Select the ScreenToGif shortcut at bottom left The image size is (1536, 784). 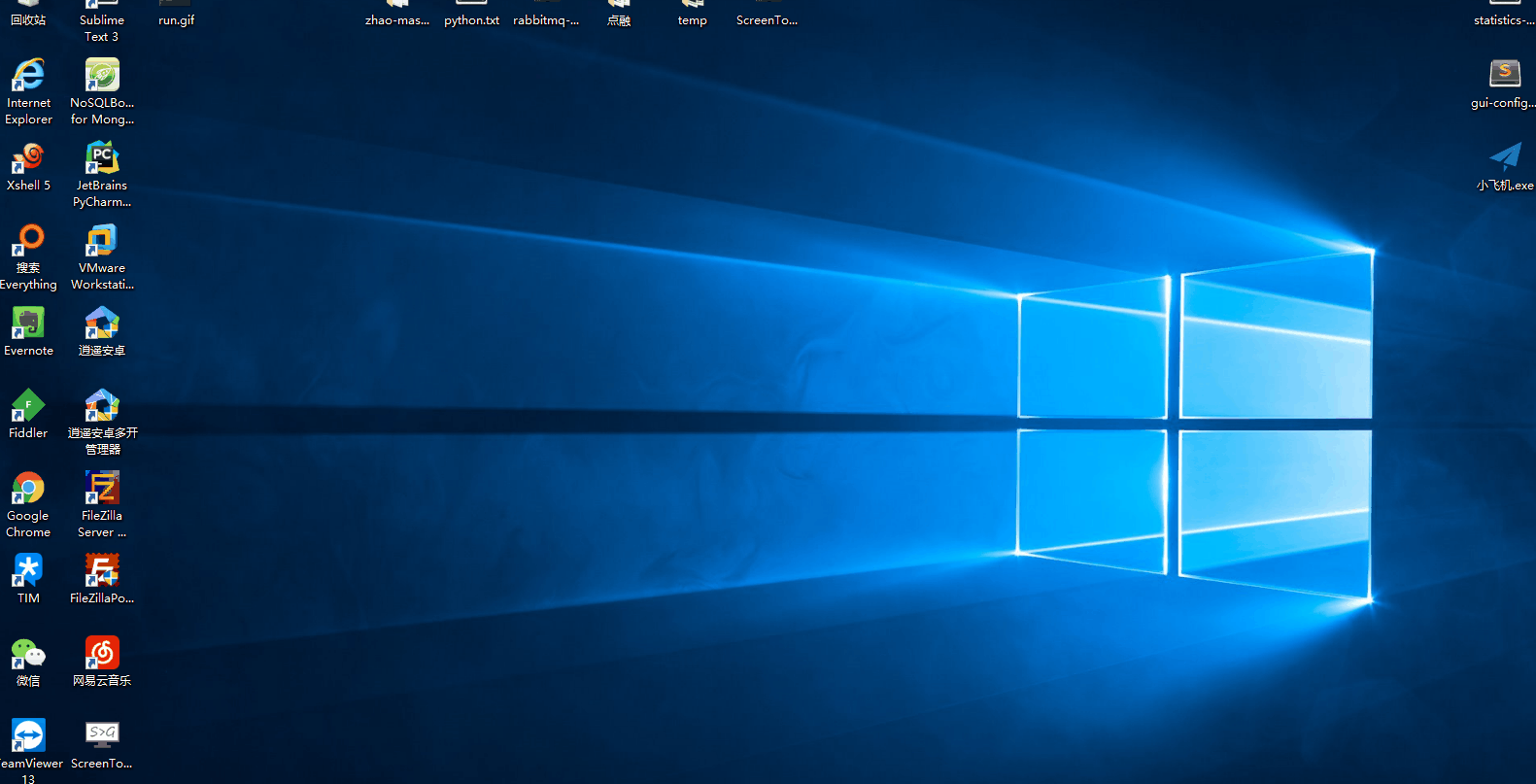[102, 736]
